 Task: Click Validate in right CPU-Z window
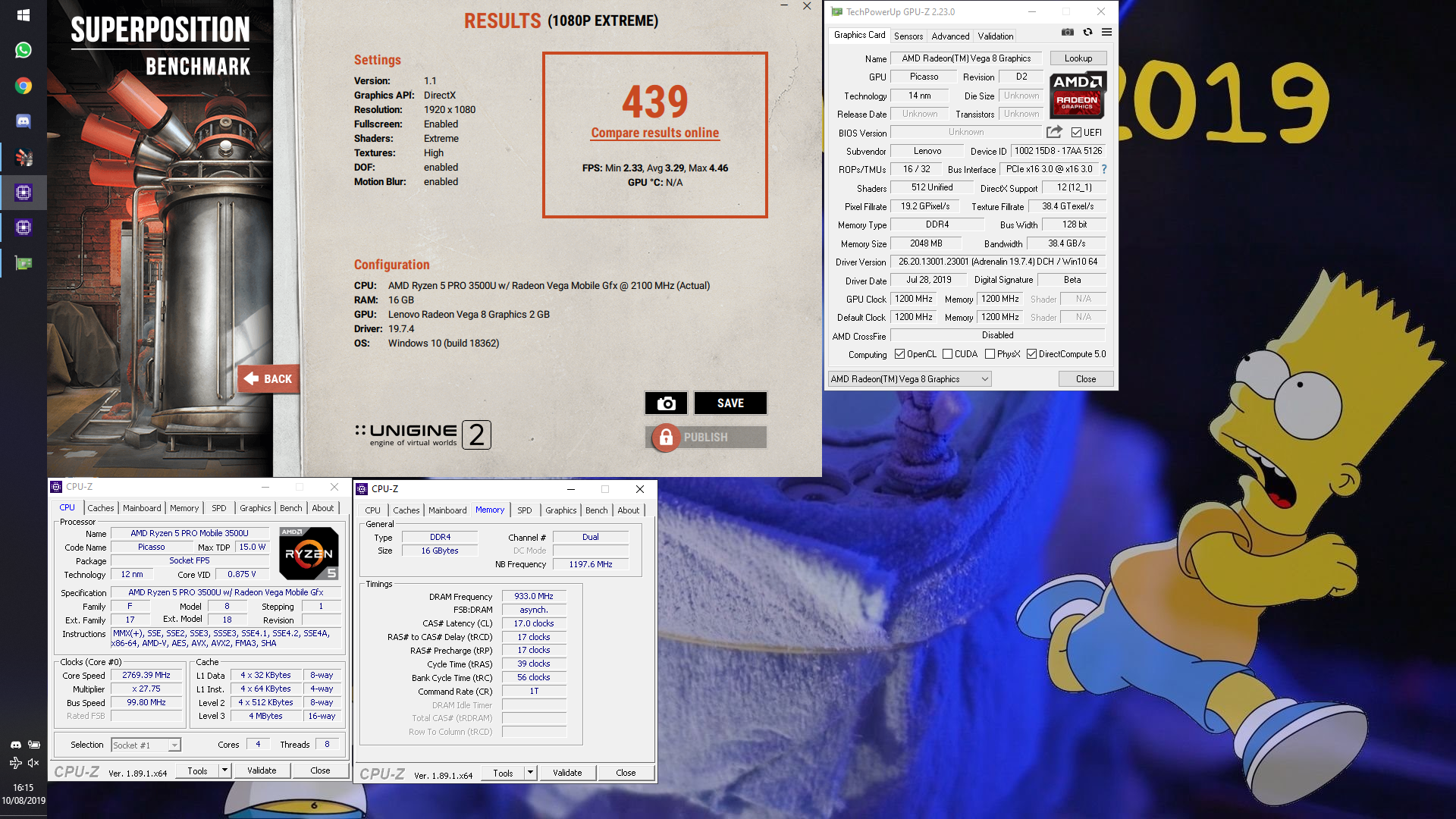click(567, 773)
